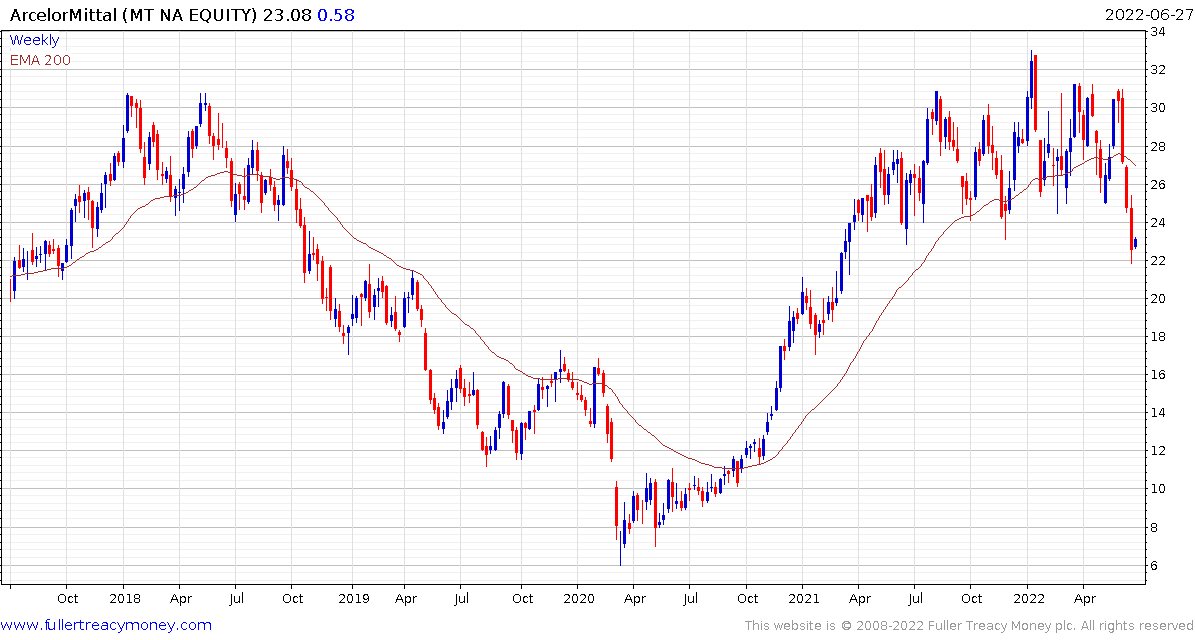This screenshot has width=1195, height=640.
Task: Click the first Oct label on time axis
Action: pos(67,599)
